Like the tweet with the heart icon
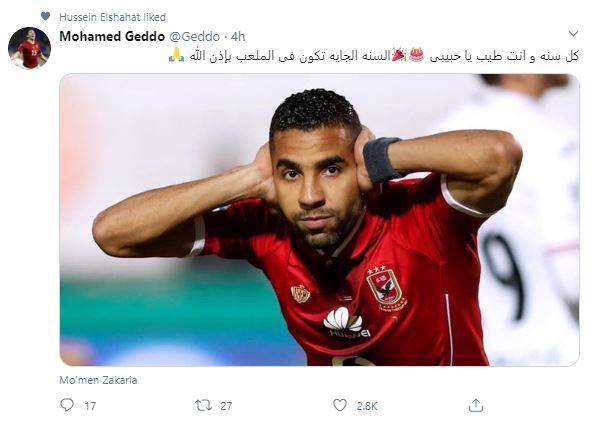The image size is (593, 422). [340, 405]
